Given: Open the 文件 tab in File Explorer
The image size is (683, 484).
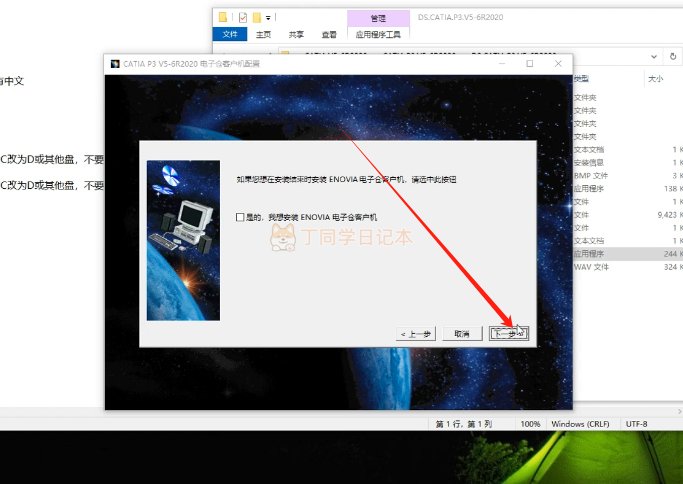Looking at the screenshot, I should point(230,34).
